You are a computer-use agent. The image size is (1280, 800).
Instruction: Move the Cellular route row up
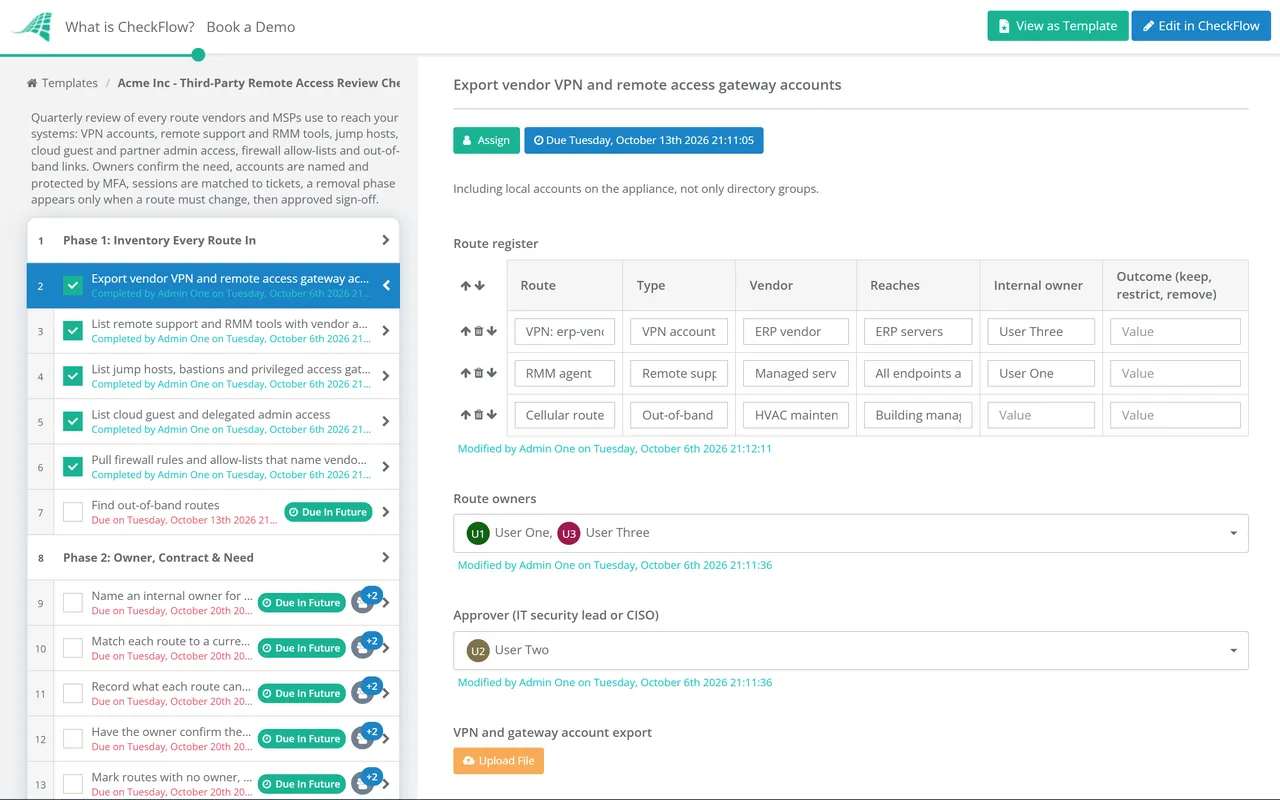click(x=465, y=415)
